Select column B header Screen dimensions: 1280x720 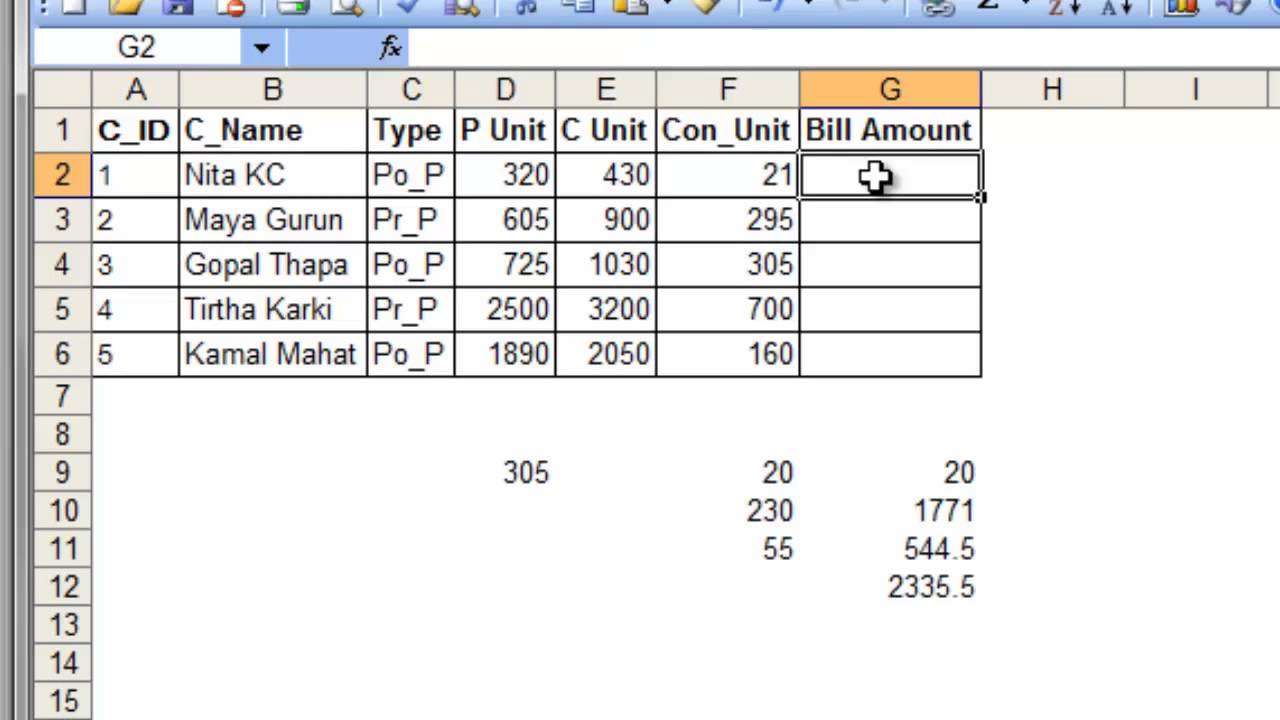coord(273,89)
